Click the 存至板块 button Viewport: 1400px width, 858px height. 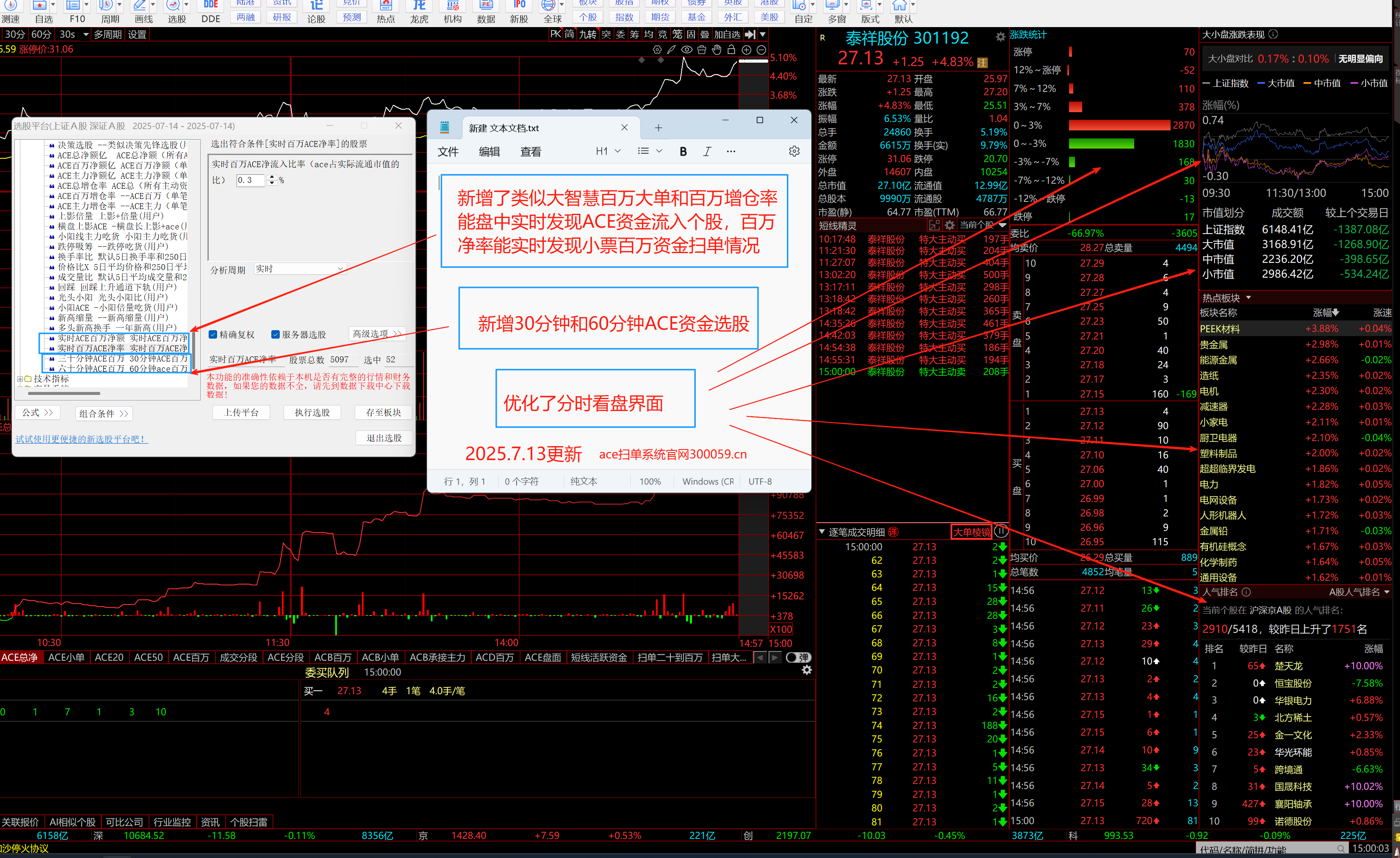pyautogui.click(x=383, y=413)
